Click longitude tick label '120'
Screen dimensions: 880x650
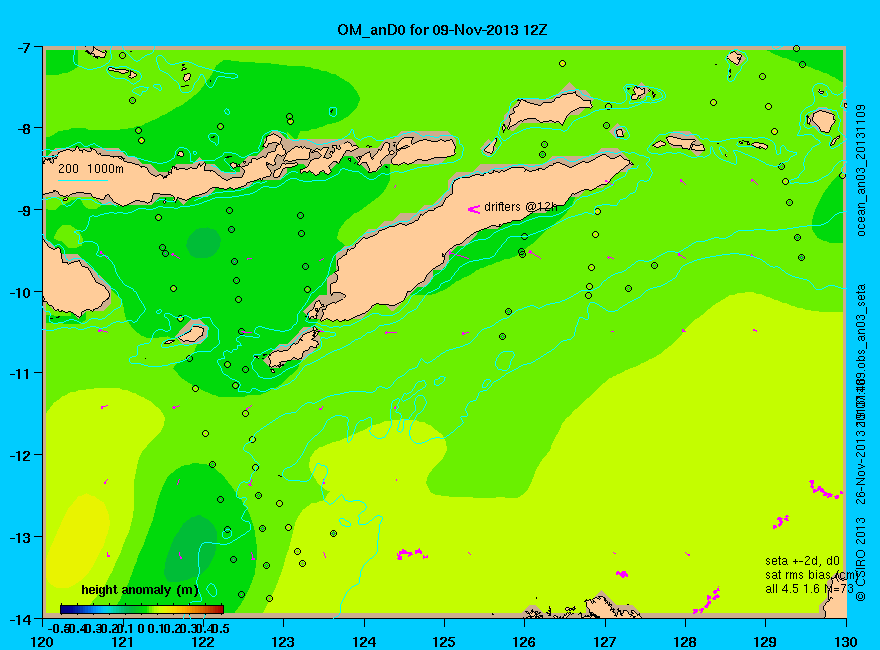[43, 642]
